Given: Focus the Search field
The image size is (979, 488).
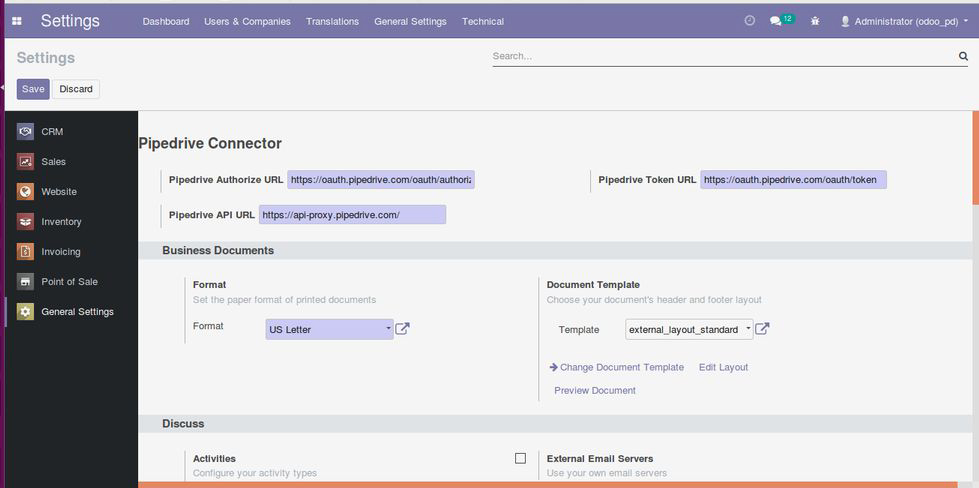Looking at the screenshot, I should 724,56.
